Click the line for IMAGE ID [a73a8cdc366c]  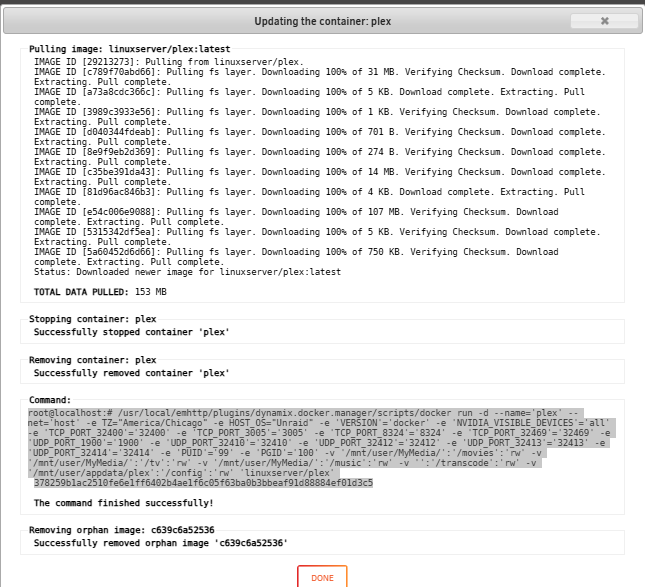(x=309, y=97)
